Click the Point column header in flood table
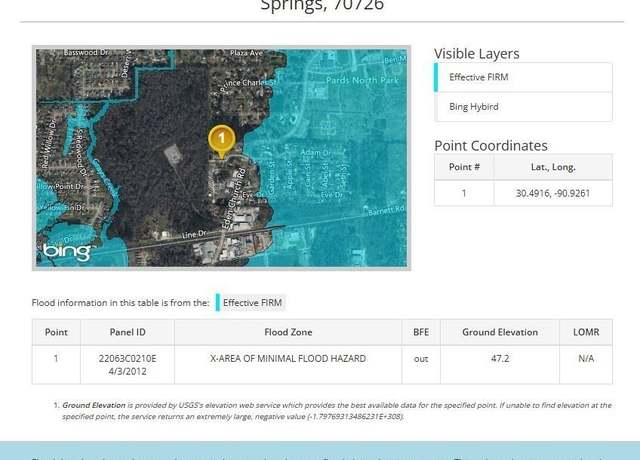This screenshot has height=460, width=640. pos(56,332)
